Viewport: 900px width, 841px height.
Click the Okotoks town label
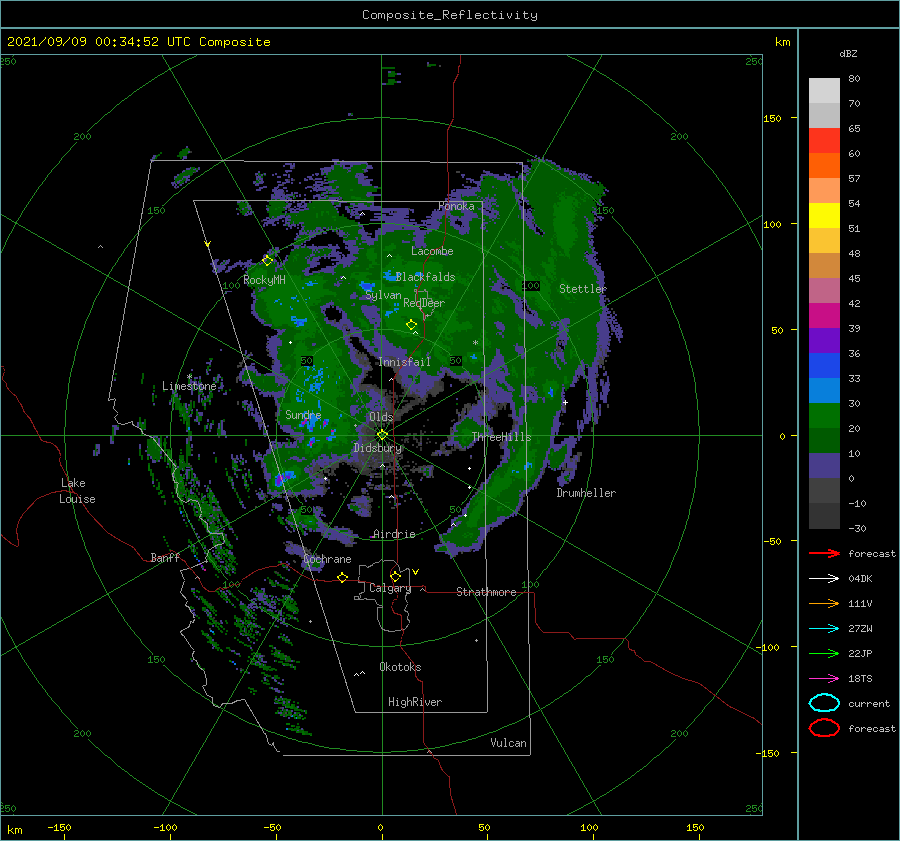coord(400,667)
